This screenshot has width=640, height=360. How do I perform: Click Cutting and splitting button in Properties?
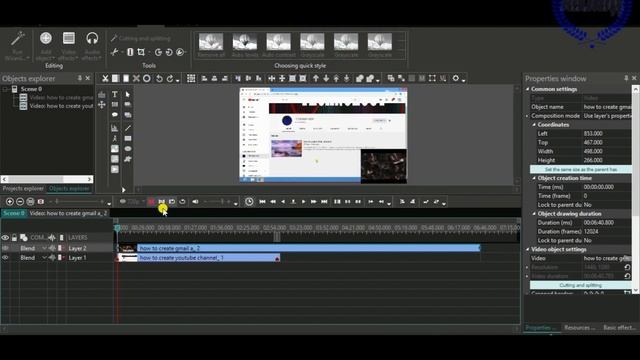click(x=580, y=285)
